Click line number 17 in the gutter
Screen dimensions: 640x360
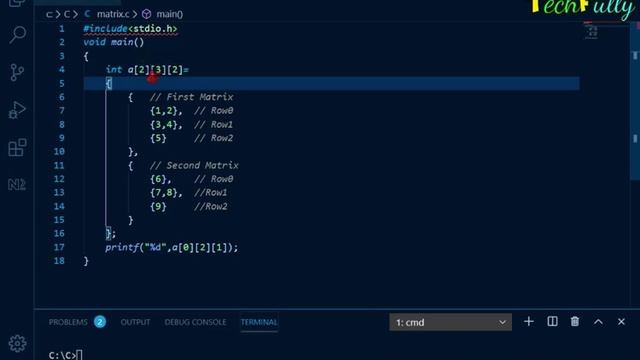click(59, 247)
